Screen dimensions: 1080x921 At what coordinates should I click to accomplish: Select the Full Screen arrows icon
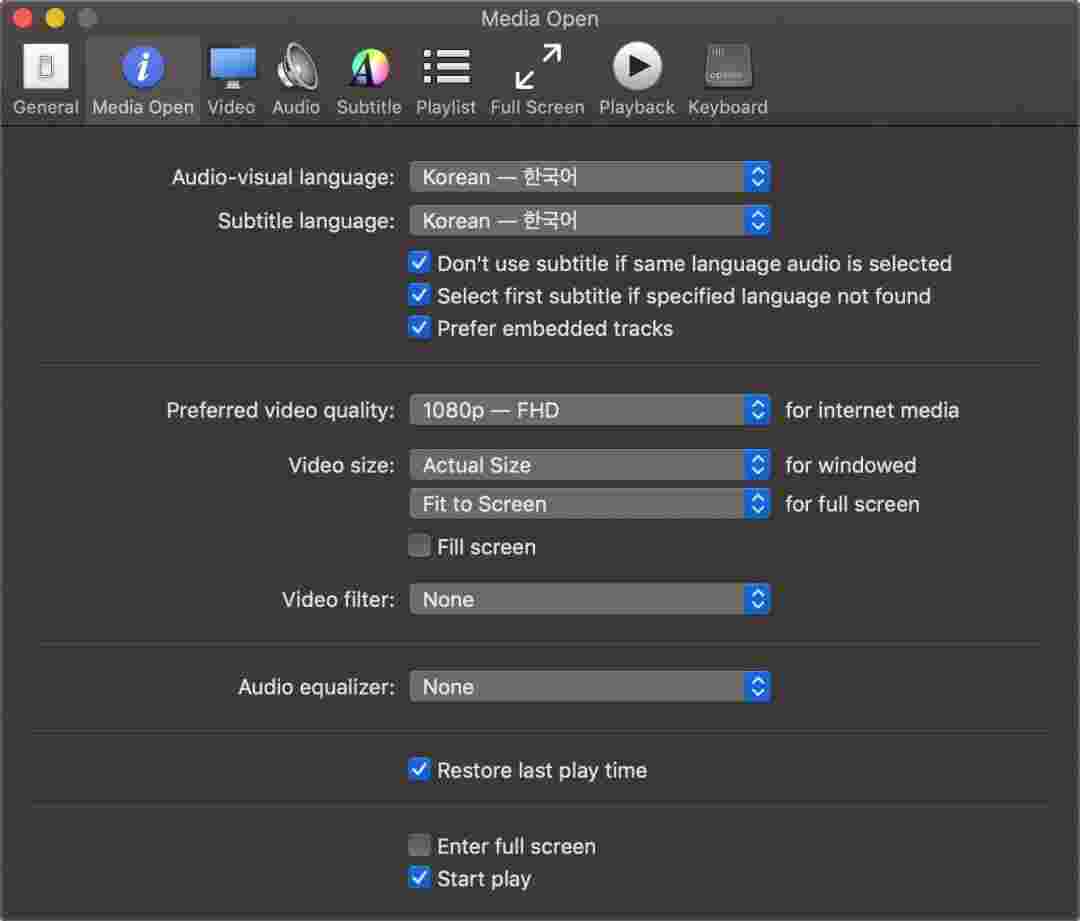click(537, 68)
